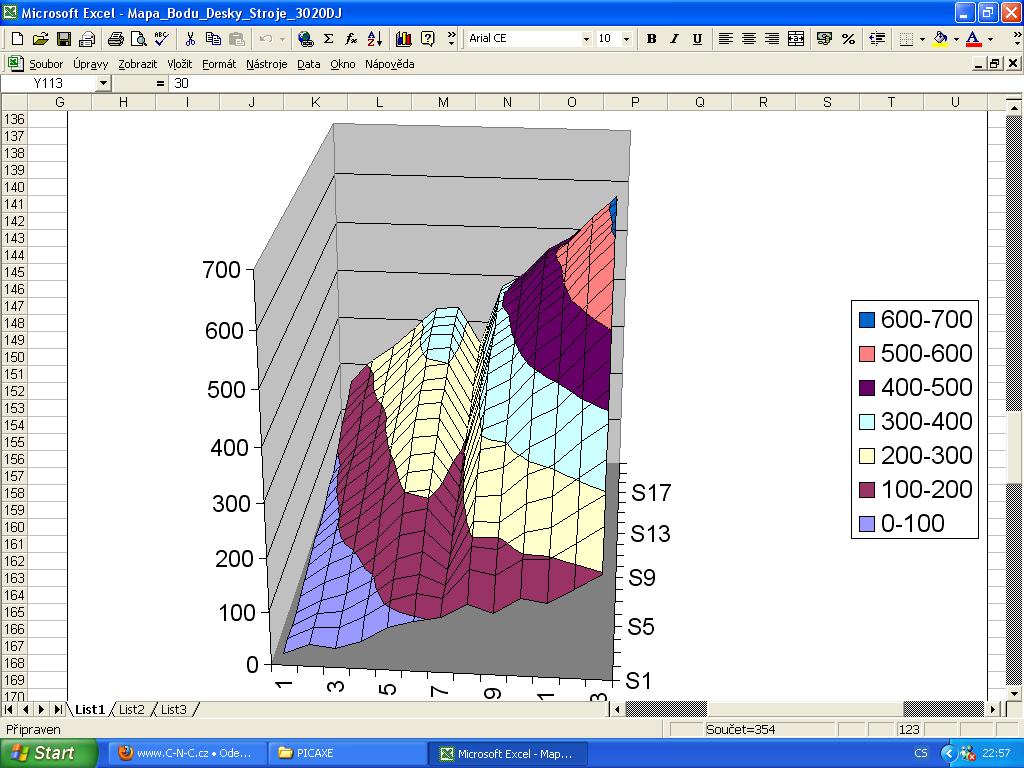Click the Sort Ascending A-Z icon

coord(375,39)
